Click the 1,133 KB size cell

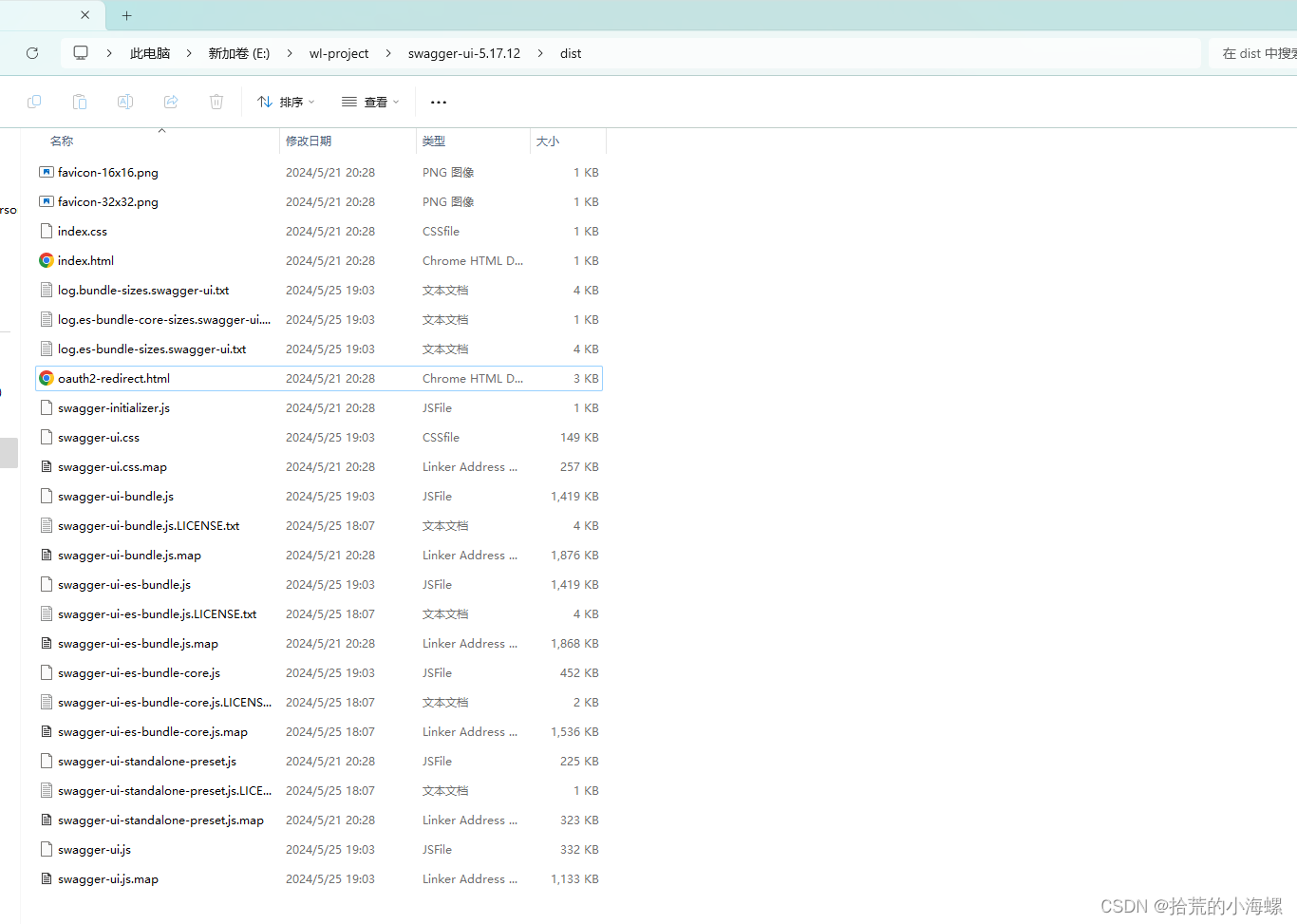(574, 878)
